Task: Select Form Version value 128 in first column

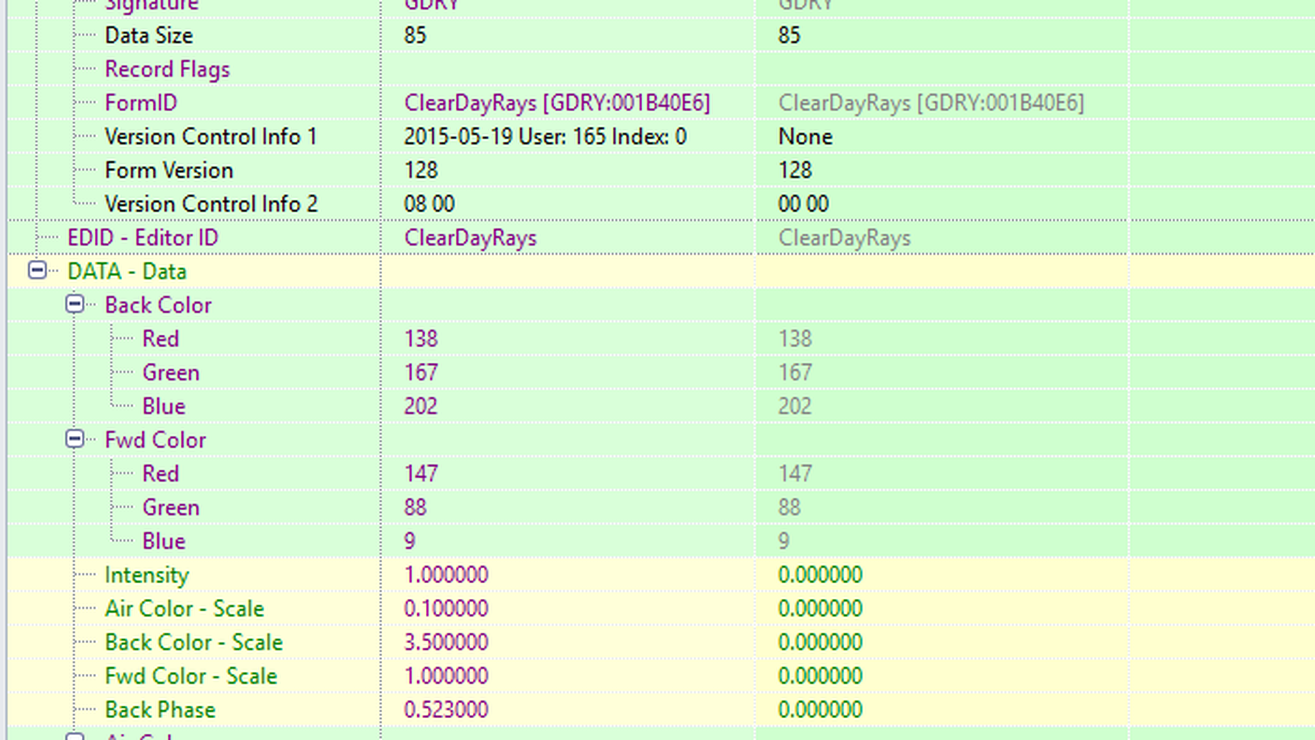Action: click(x=421, y=170)
